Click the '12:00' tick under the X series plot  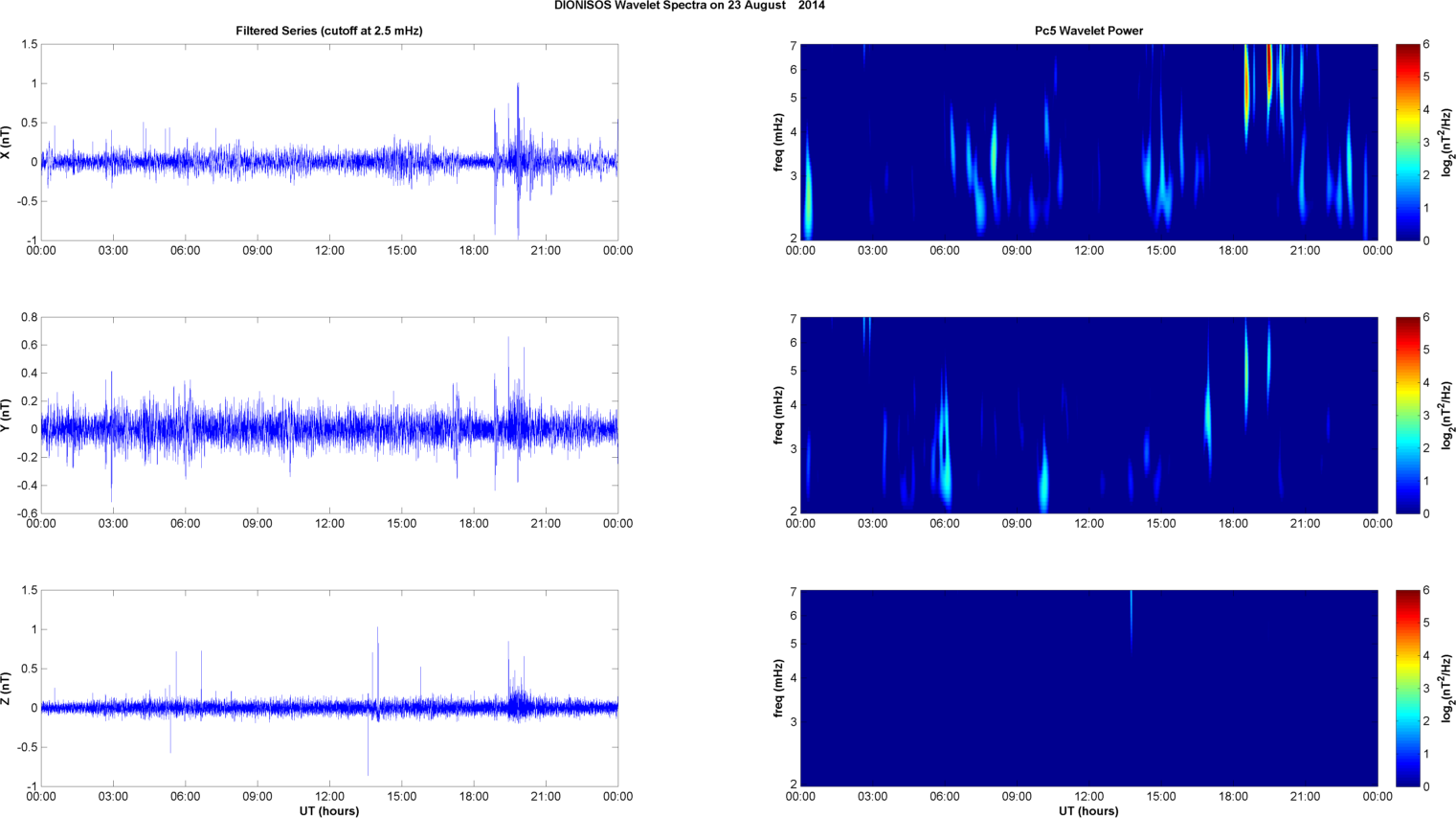coord(329,251)
